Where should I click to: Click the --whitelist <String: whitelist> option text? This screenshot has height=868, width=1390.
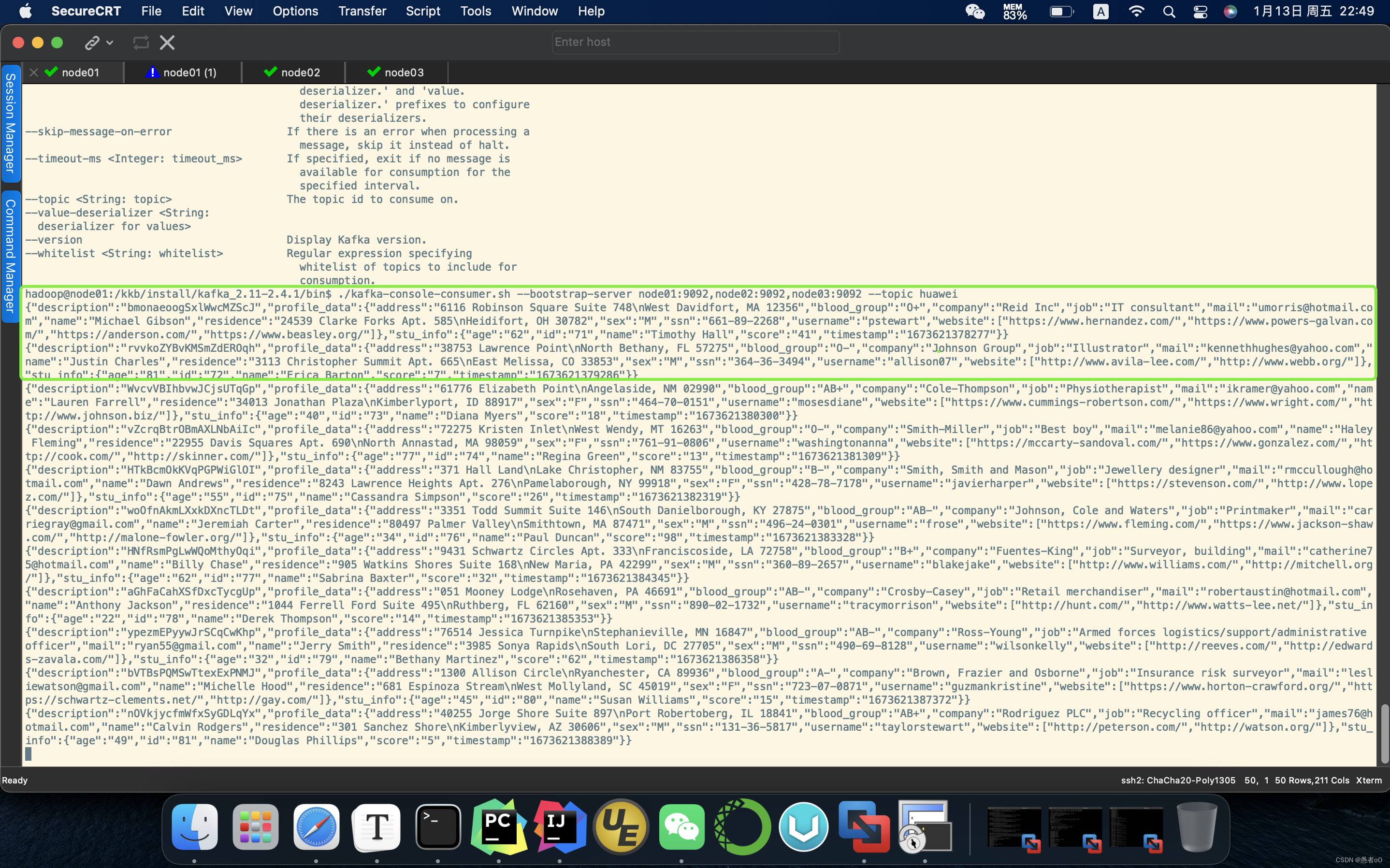tap(124, 253)
